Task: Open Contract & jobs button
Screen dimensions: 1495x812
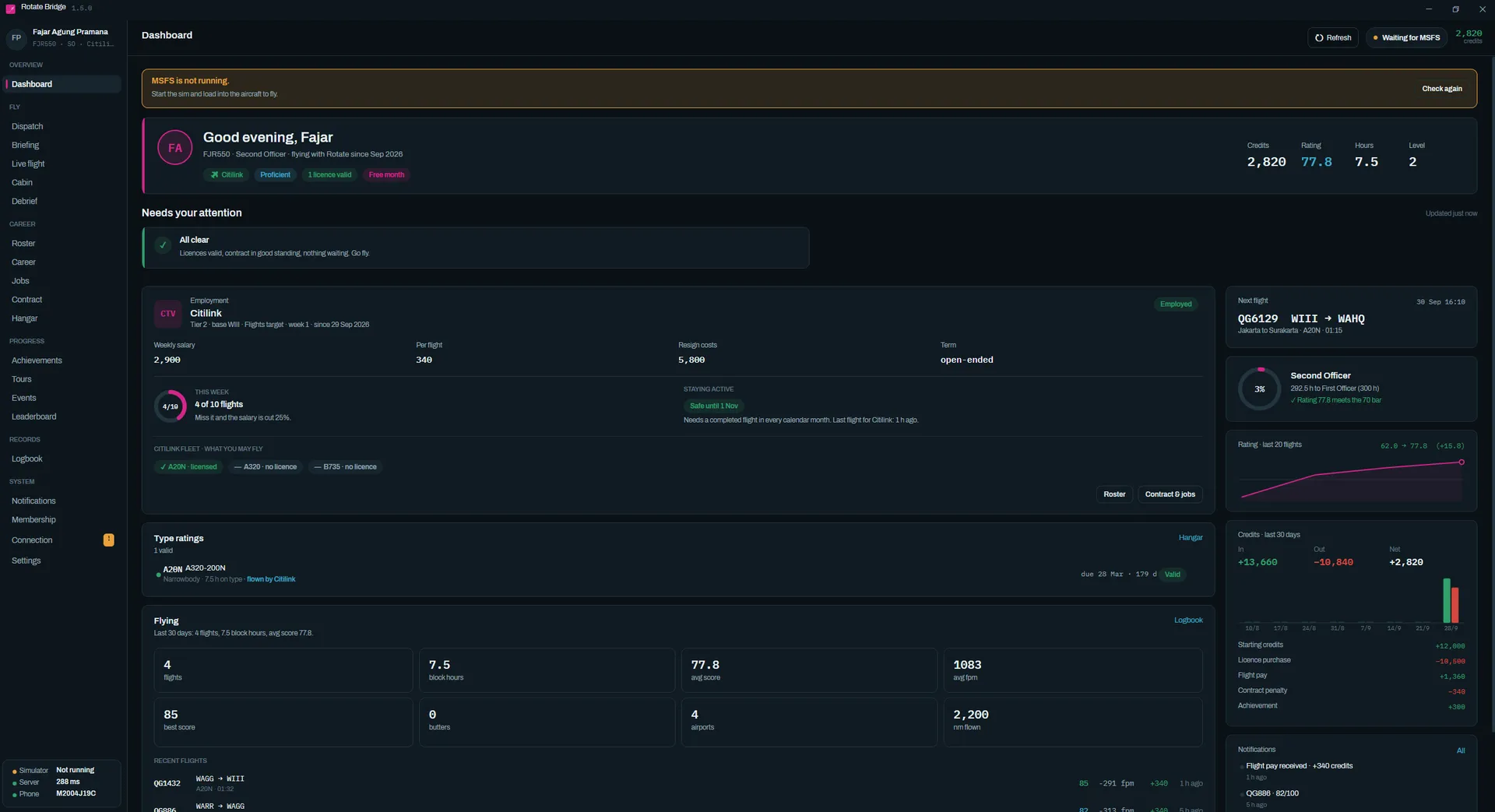Action: 1170,494
